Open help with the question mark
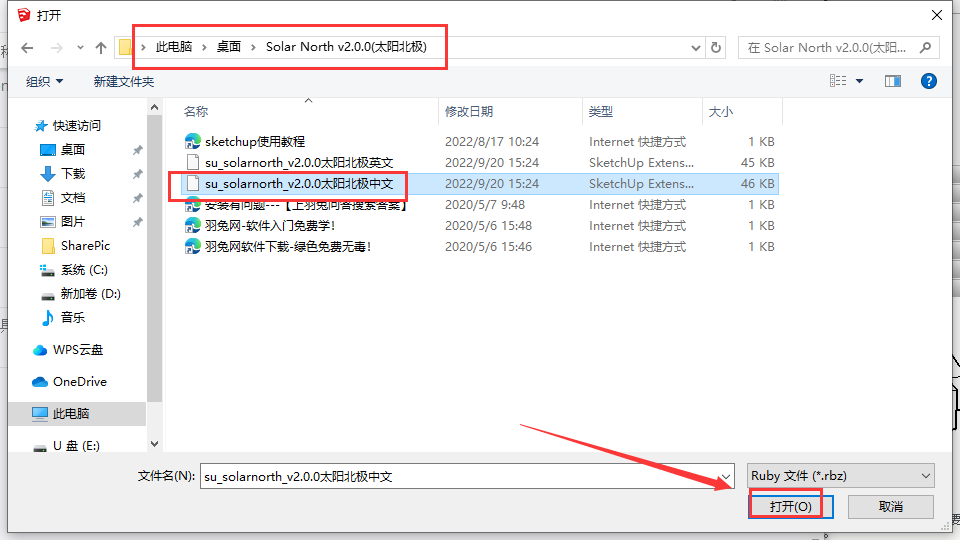The image size is (960, 540). click(928, 81)
